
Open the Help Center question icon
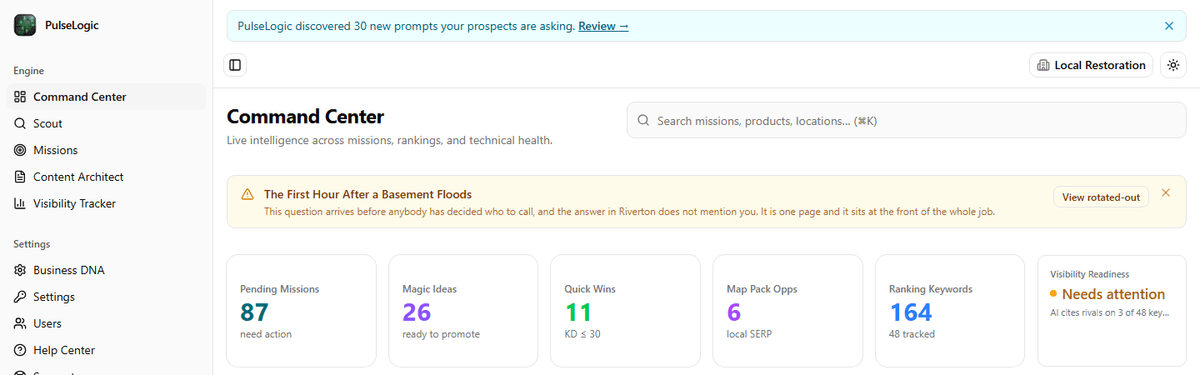20,350
